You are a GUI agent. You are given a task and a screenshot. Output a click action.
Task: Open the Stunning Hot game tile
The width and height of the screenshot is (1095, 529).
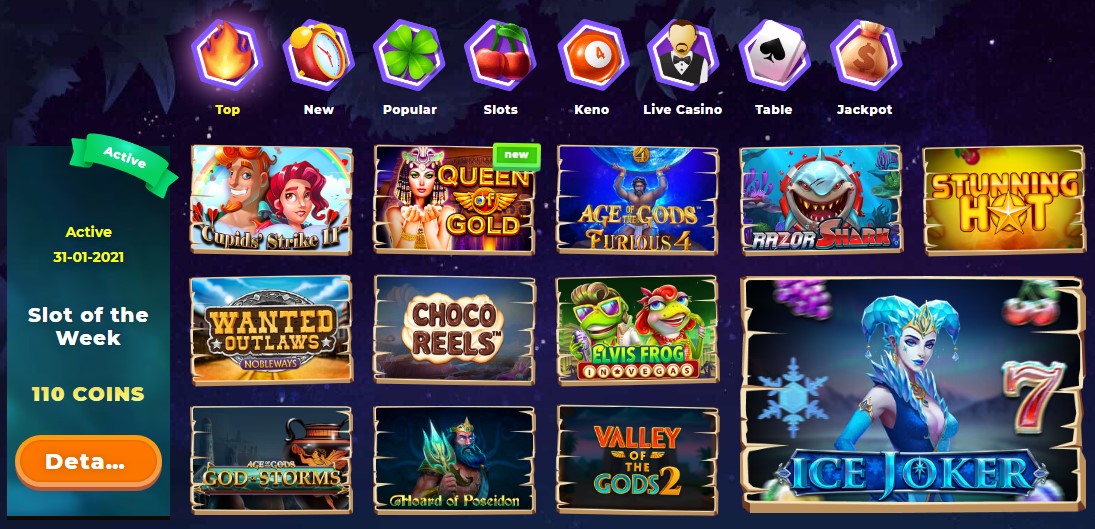[1004, 200]
